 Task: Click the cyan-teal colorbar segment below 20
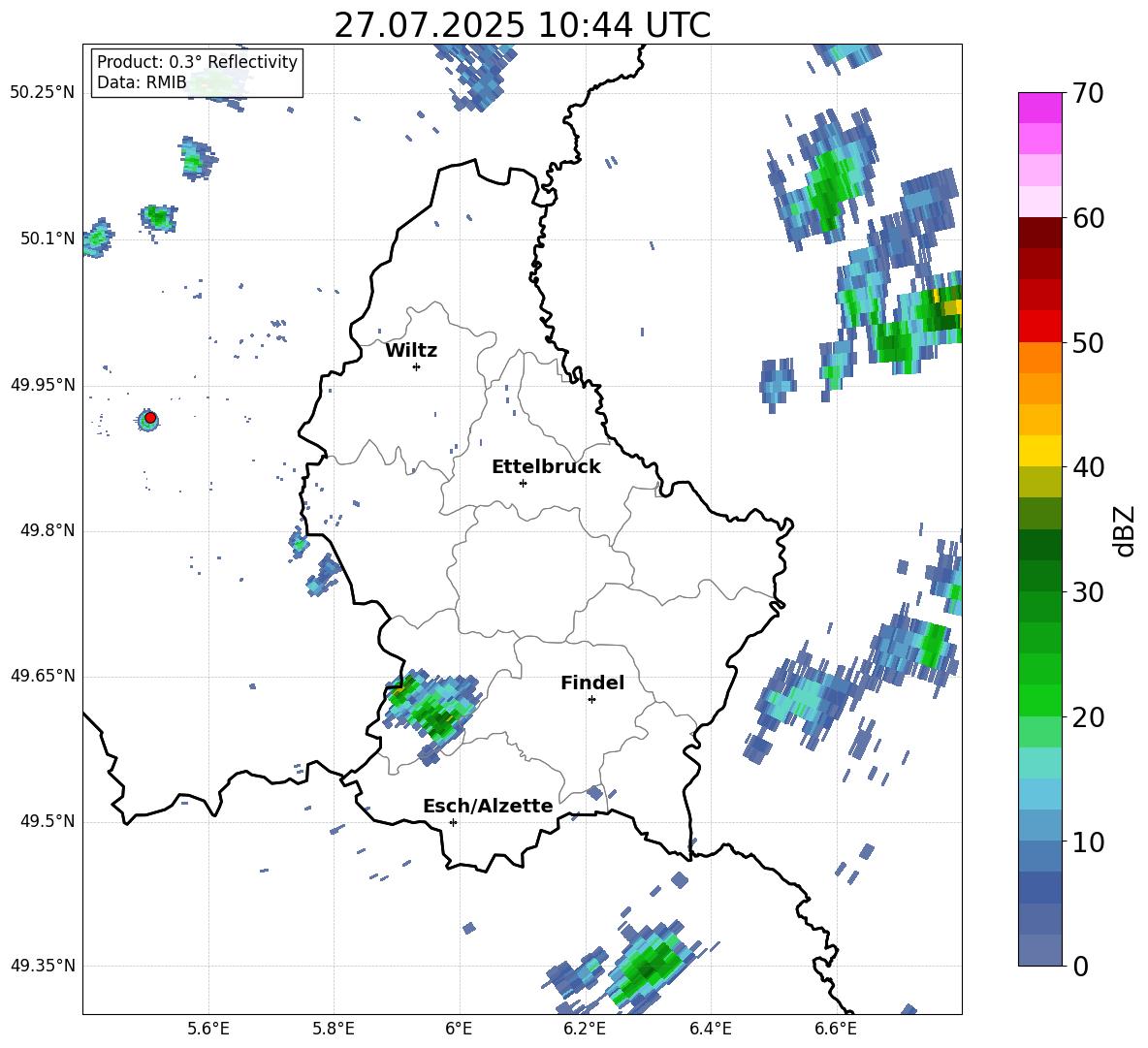pos(1039,763)
